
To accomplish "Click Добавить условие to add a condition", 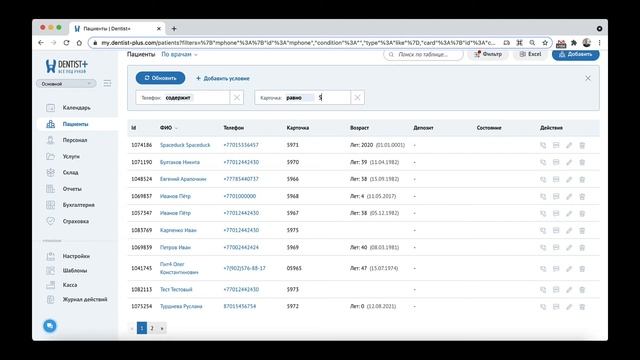I will (x=222, y=78).
